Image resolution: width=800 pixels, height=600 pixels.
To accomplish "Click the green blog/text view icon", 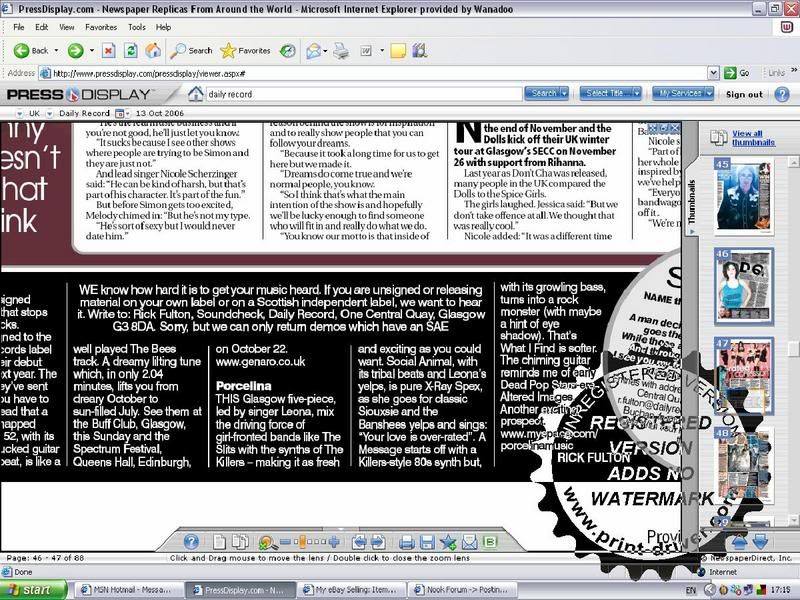I will [x=489, y=542].
